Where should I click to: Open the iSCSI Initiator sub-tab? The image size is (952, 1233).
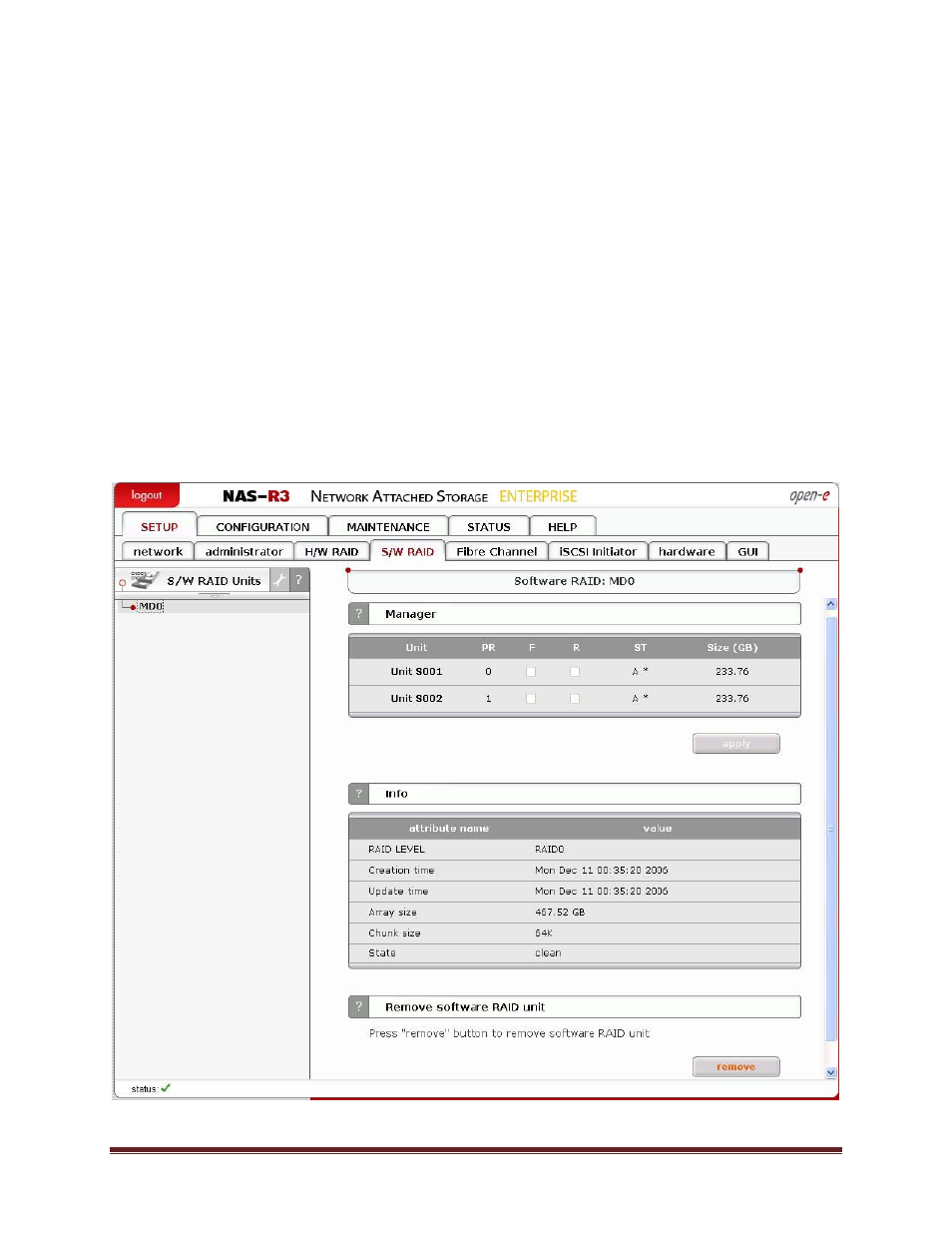click(x=598, y=551)
